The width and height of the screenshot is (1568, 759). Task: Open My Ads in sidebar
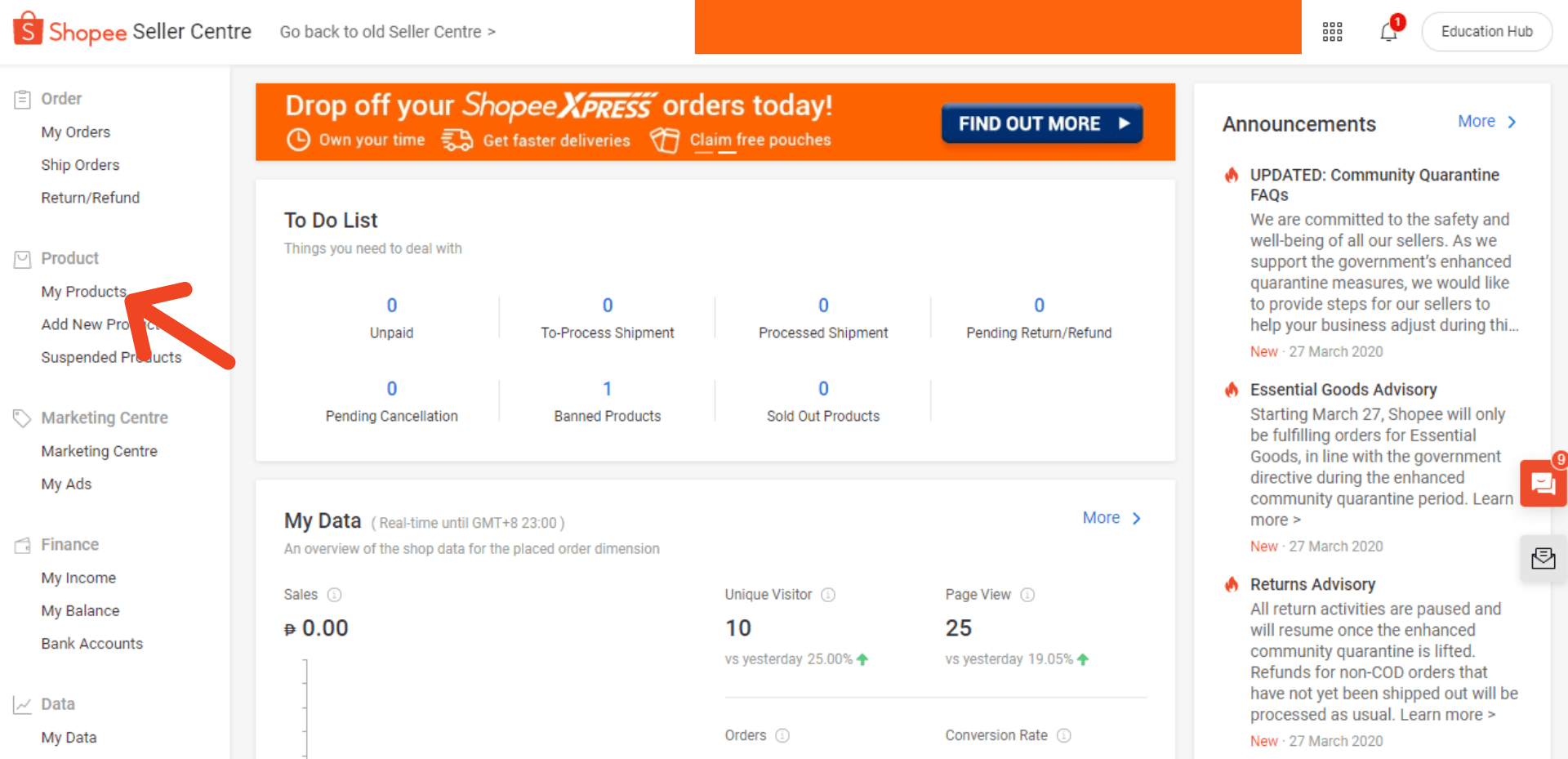click(66, 484)
